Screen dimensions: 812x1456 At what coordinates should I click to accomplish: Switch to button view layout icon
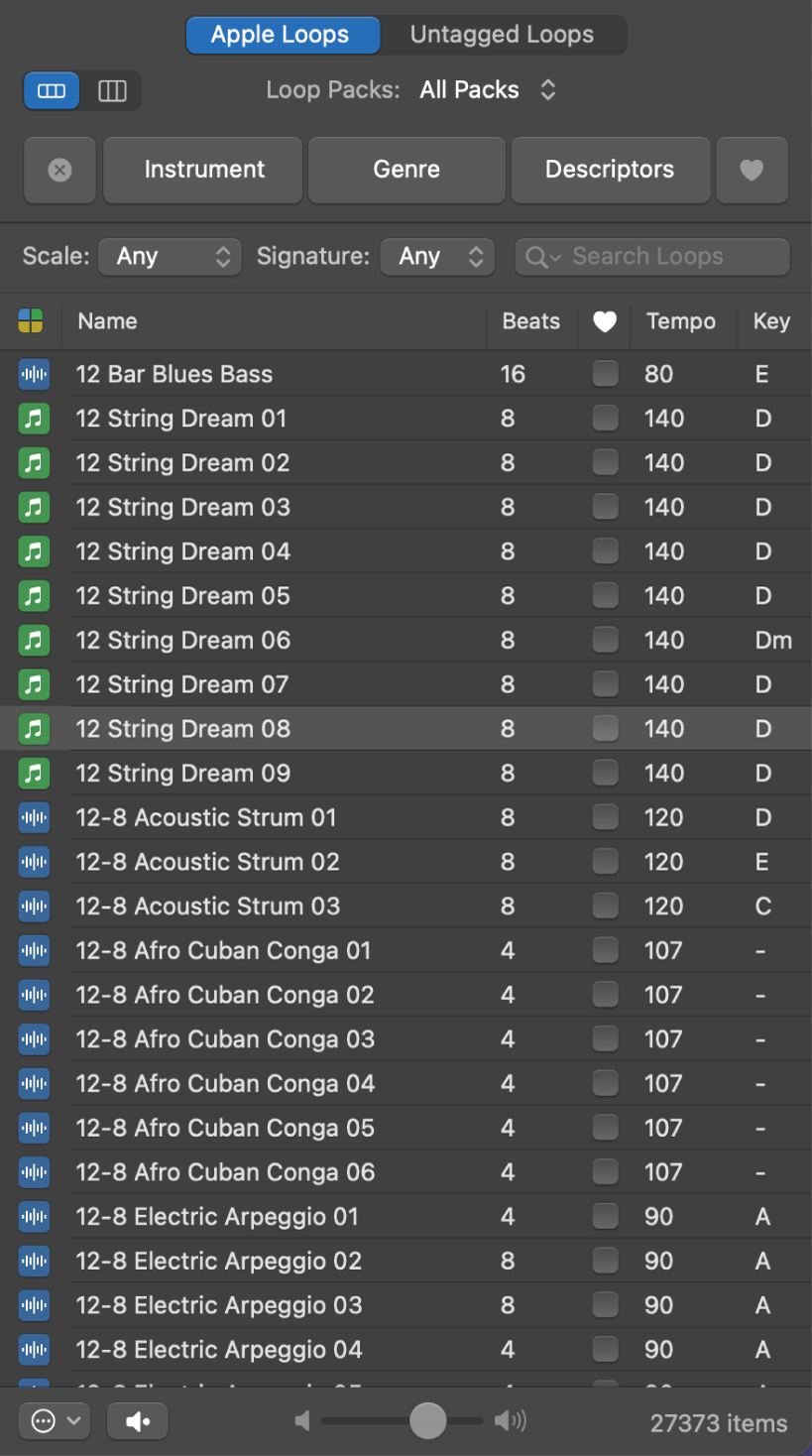[52, 91]
